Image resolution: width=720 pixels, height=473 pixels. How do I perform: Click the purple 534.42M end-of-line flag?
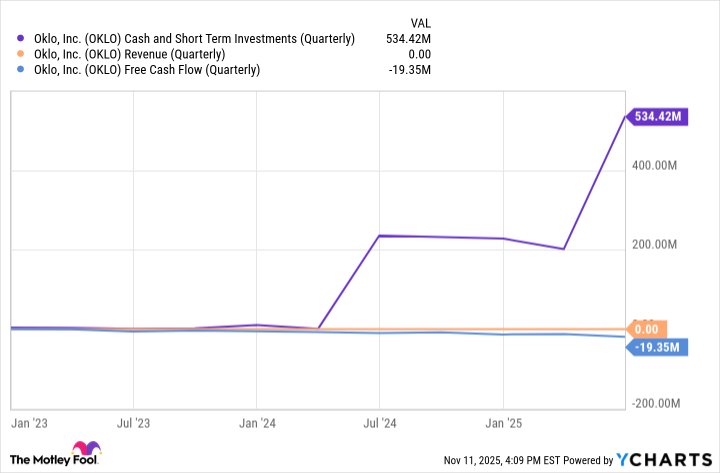[657, 117]
